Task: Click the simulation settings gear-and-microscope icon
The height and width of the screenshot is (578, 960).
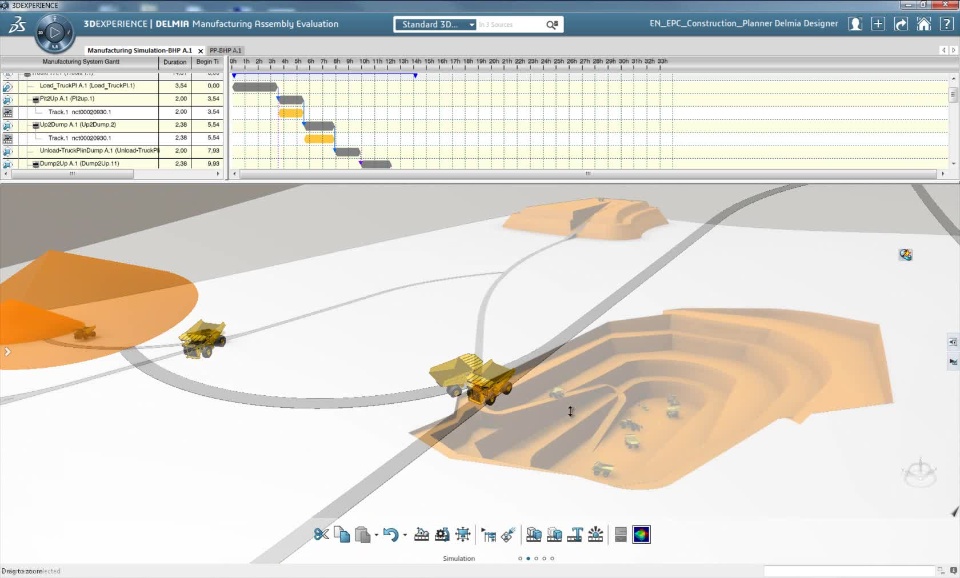Action: point(442,535)
